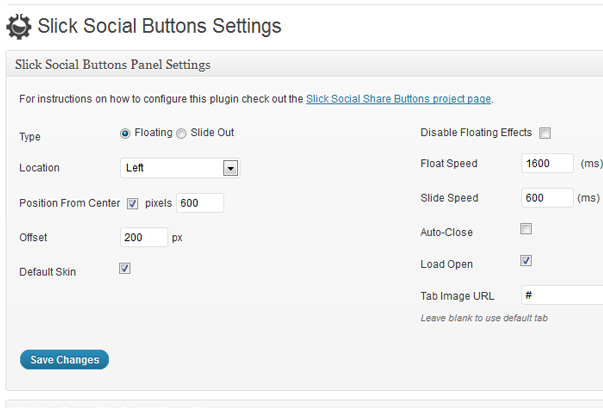This screenshot has width=603, height=408.
Task: Open the Location dropdown showing Left
Action: coord(180,168)
